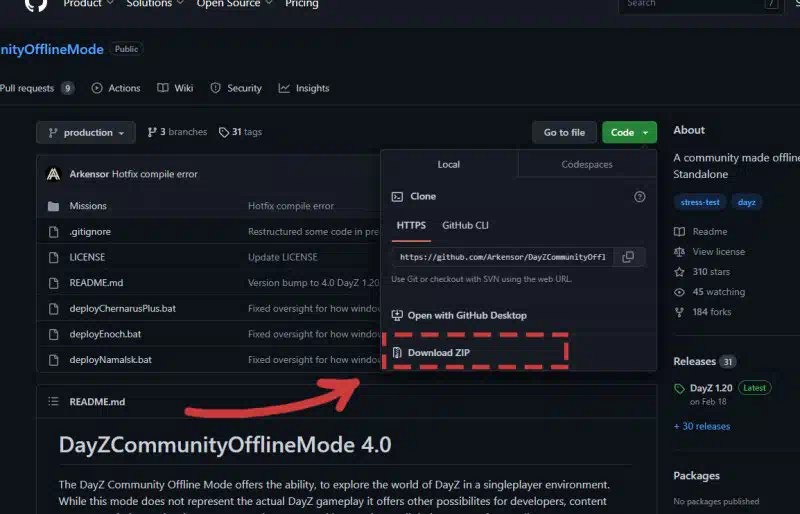Open the Arkensor author link

pos(89,174)
